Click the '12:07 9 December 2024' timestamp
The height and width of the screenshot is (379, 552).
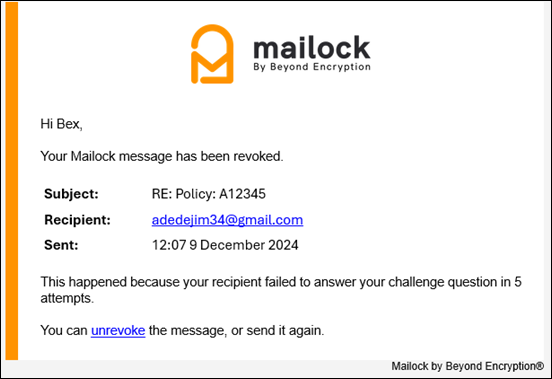tap(225, 245)
